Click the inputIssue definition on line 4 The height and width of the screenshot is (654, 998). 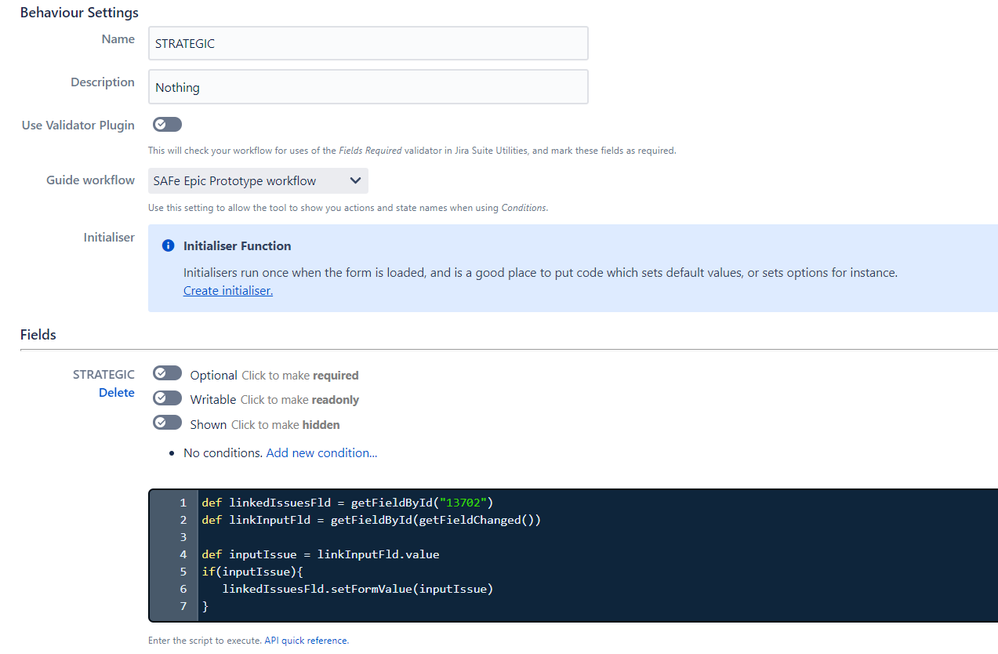[x=320, y=554]
